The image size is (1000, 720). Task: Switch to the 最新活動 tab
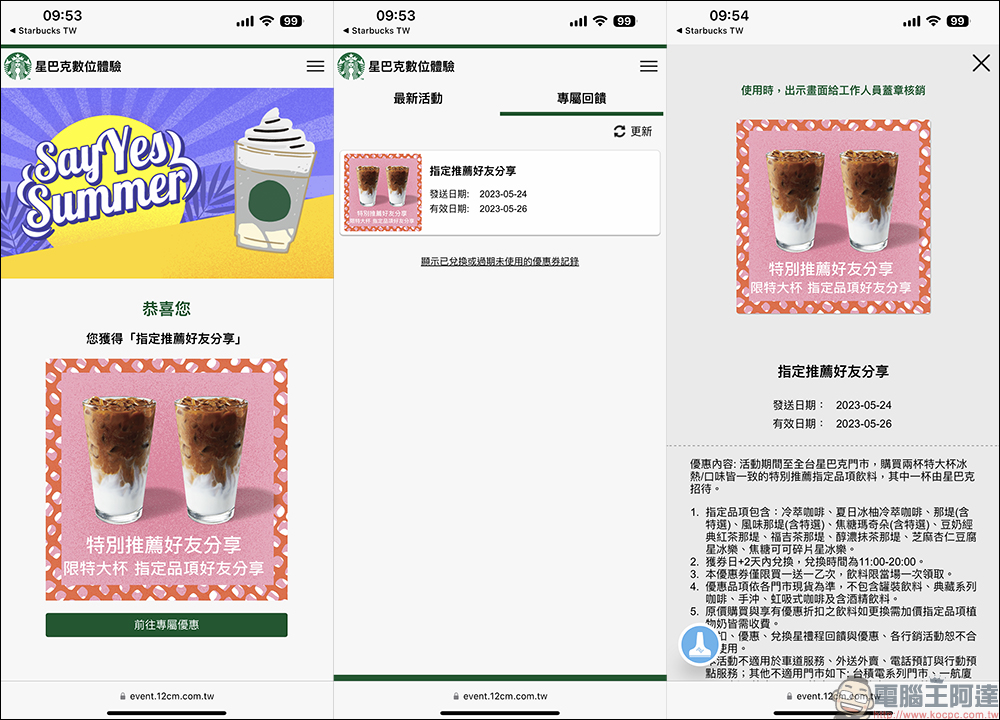[x=418, y=99]
